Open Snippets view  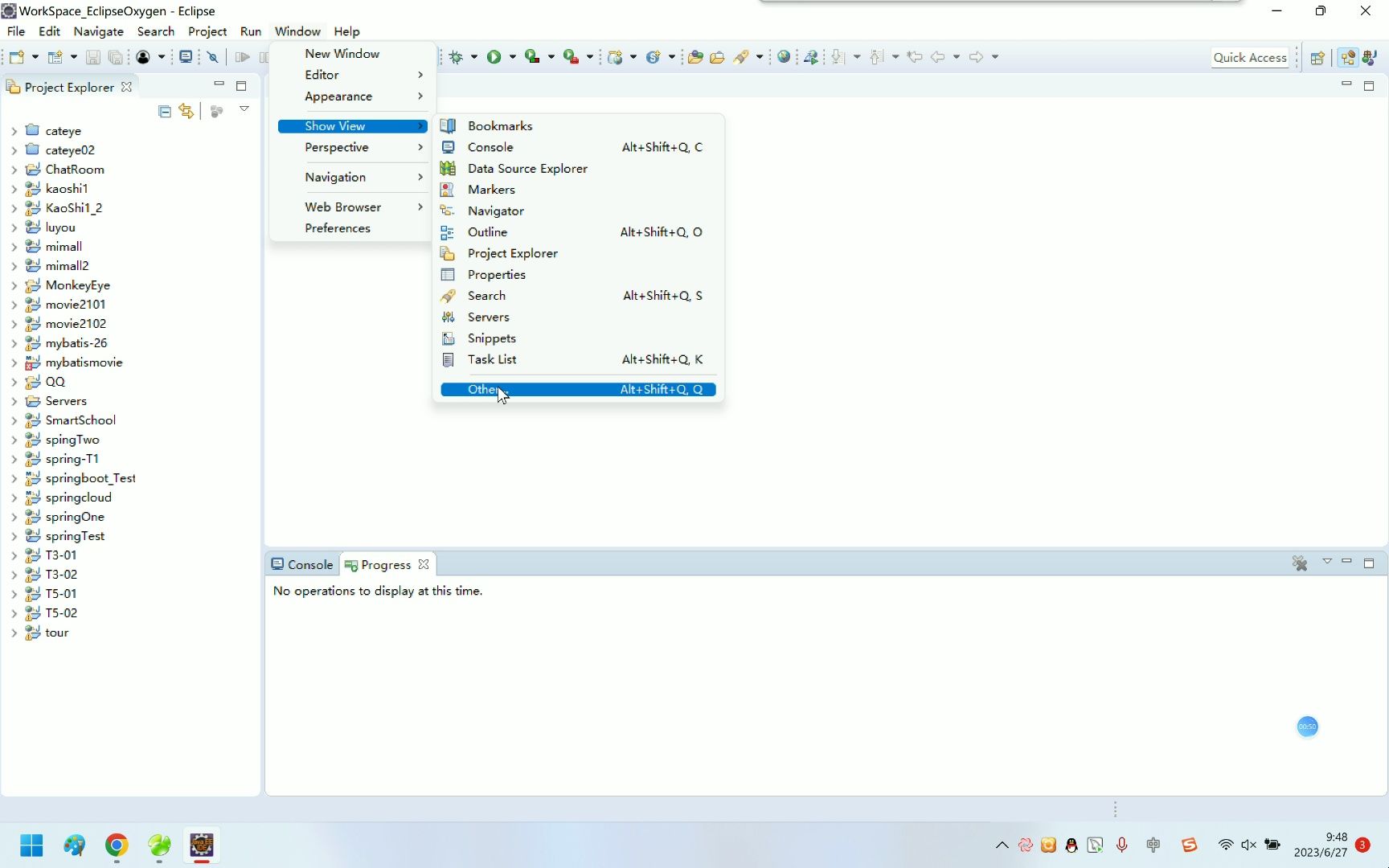(x=578, y=338)
